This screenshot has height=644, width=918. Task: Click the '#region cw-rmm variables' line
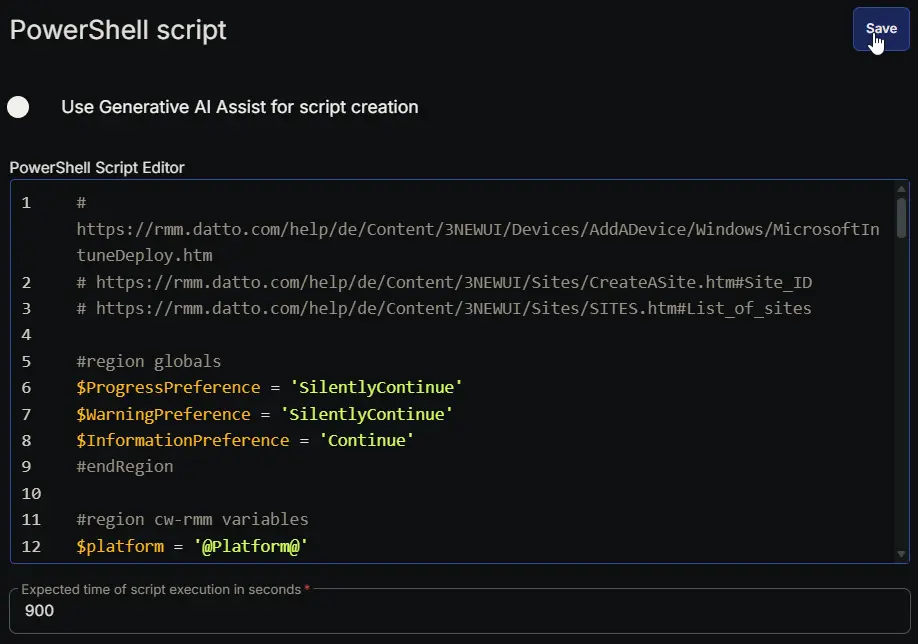(x=192, y=519)
